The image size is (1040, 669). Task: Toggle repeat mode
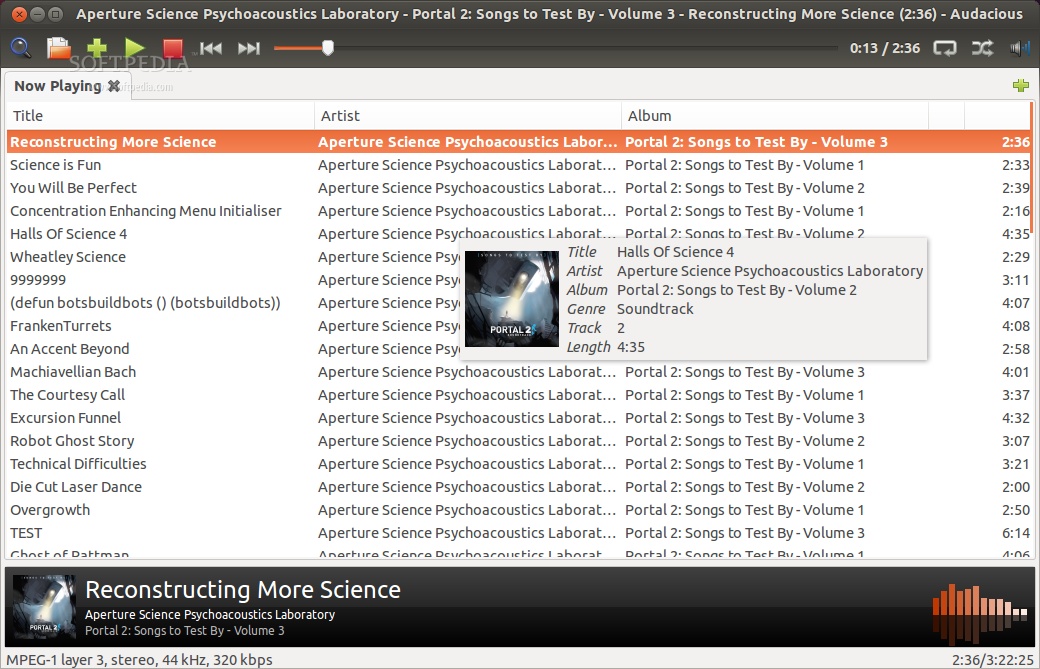coord(944,48)
